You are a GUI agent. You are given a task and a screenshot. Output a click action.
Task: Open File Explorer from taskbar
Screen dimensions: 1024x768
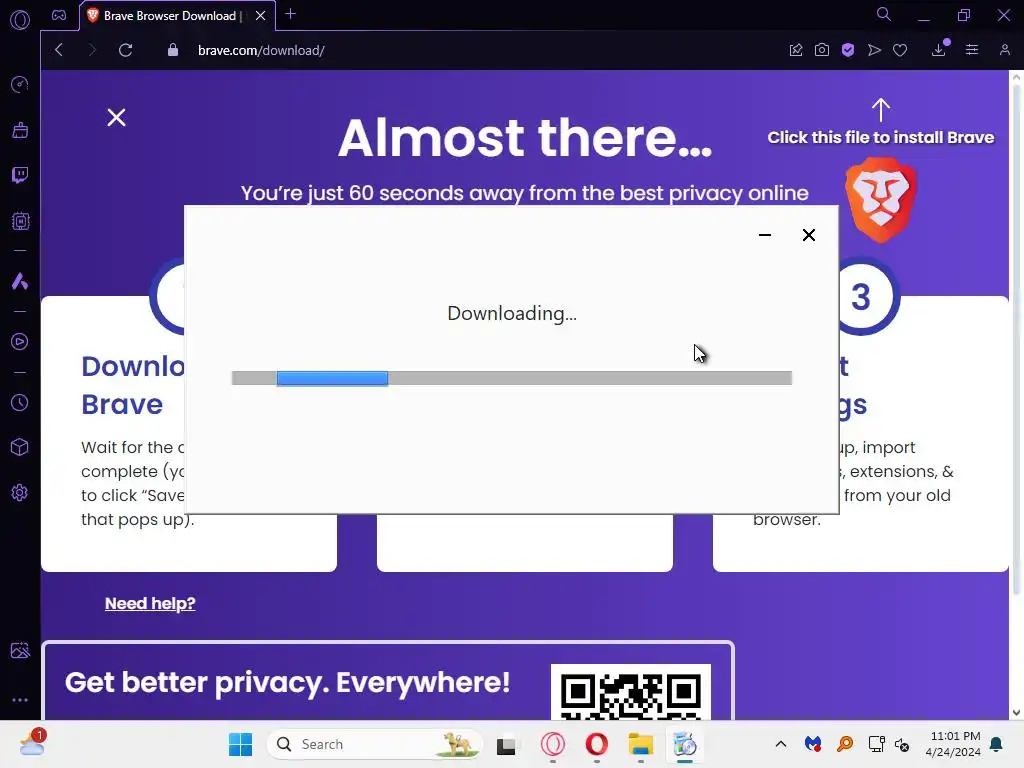[x=641, y=744]
